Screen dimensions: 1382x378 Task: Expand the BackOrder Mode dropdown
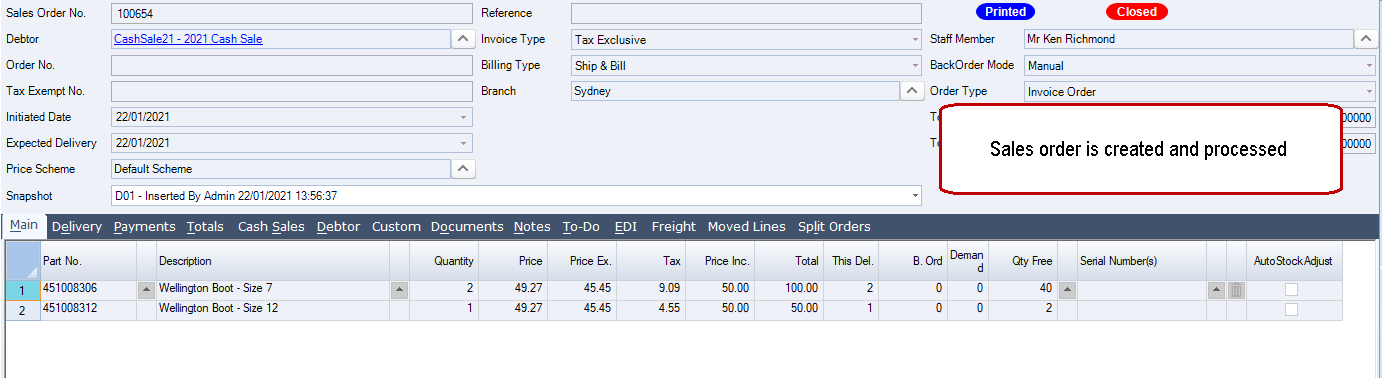[1369, 66]
